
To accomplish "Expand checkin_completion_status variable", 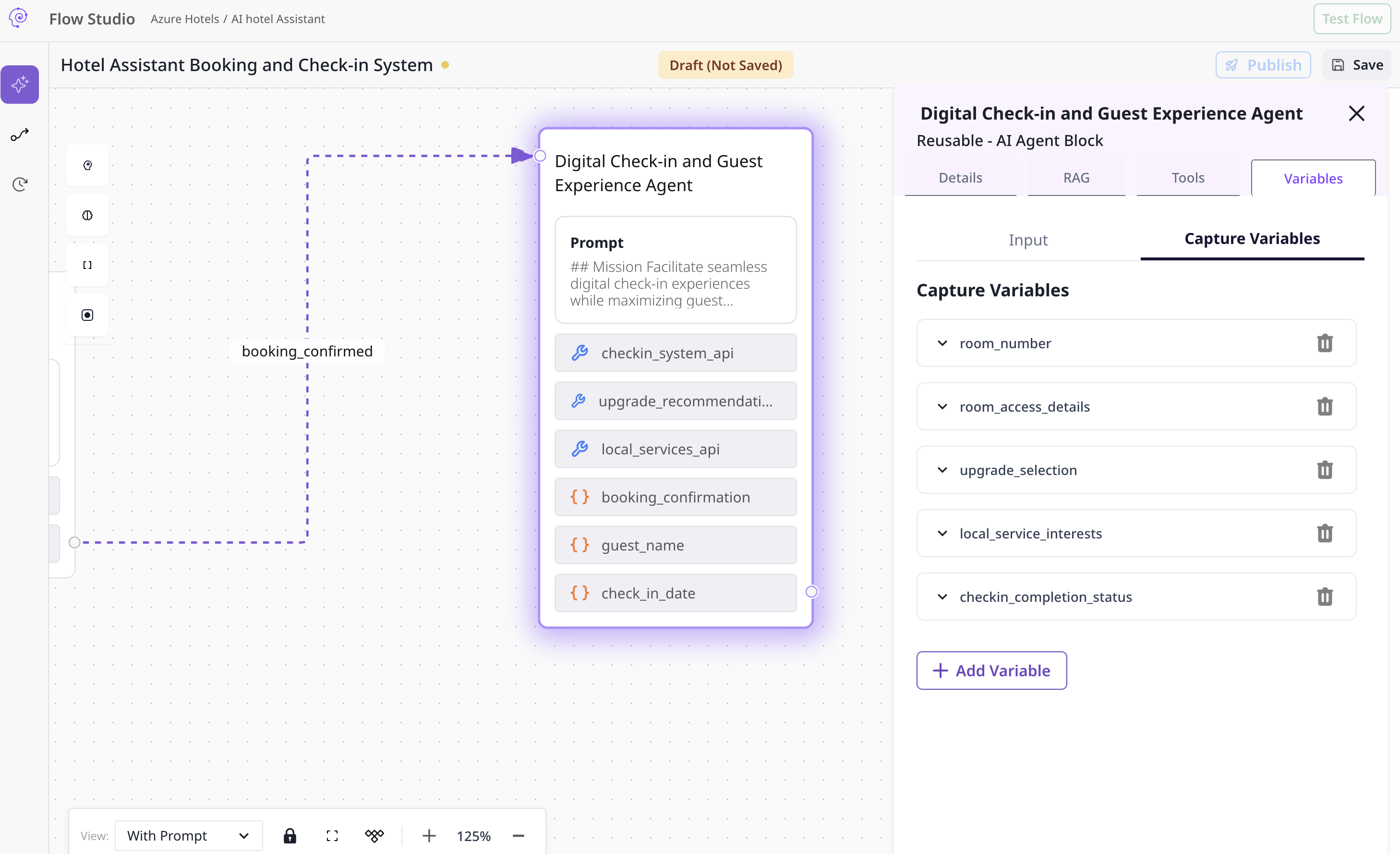I will click(942, 597).
